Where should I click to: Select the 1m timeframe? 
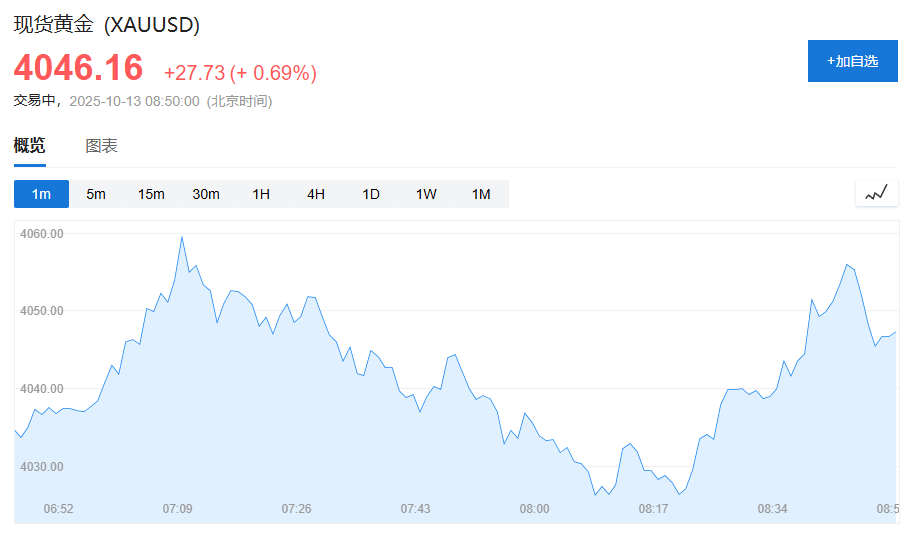pos(41,194)
